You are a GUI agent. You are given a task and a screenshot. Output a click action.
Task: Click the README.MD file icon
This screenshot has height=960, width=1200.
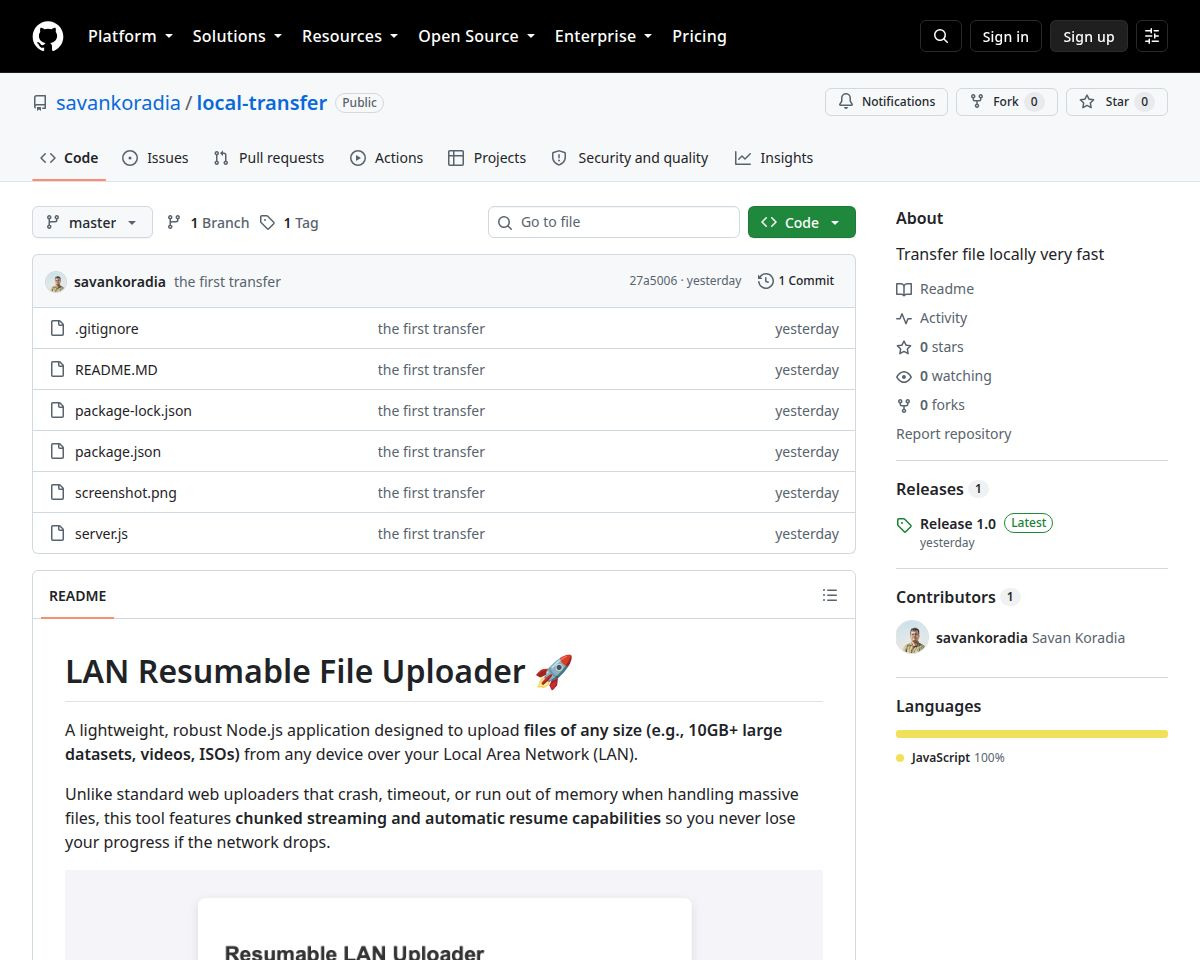pyautogui.click(x=57, y=369)
